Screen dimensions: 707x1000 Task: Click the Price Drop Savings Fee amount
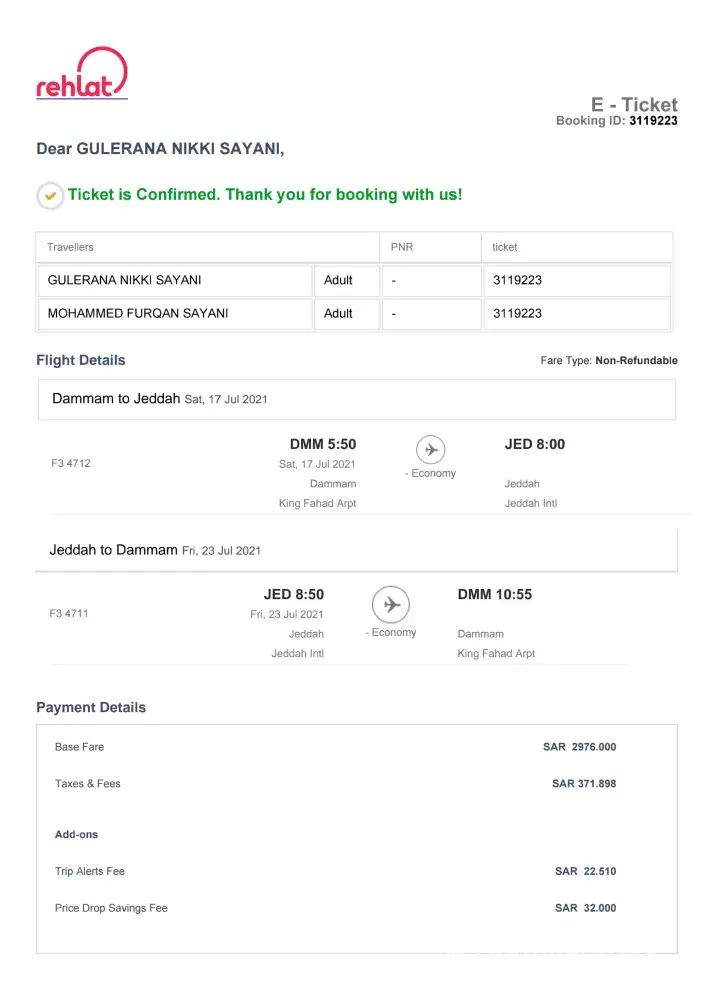pyautogui.click(x=585, y=908)
